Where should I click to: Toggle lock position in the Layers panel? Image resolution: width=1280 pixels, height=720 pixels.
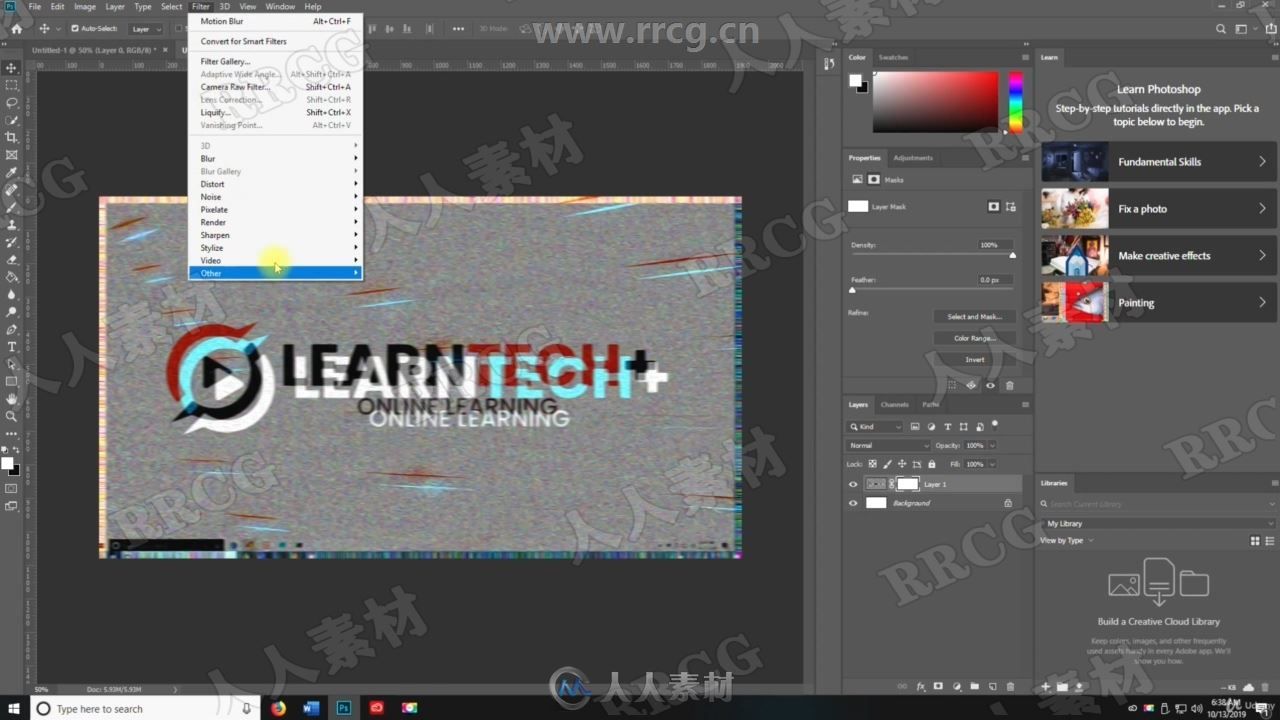point(902,464)
